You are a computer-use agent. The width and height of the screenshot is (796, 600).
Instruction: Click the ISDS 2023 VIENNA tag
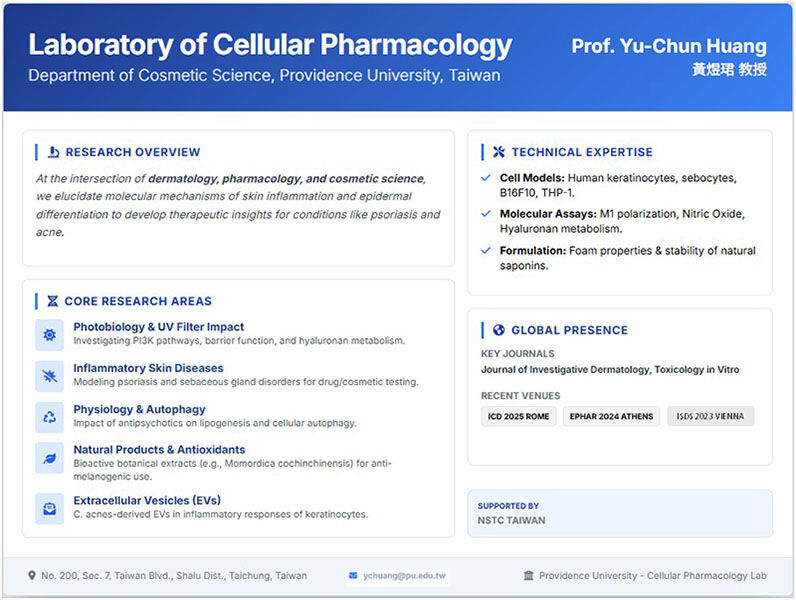pyautogui.click(x=710, y=416)
